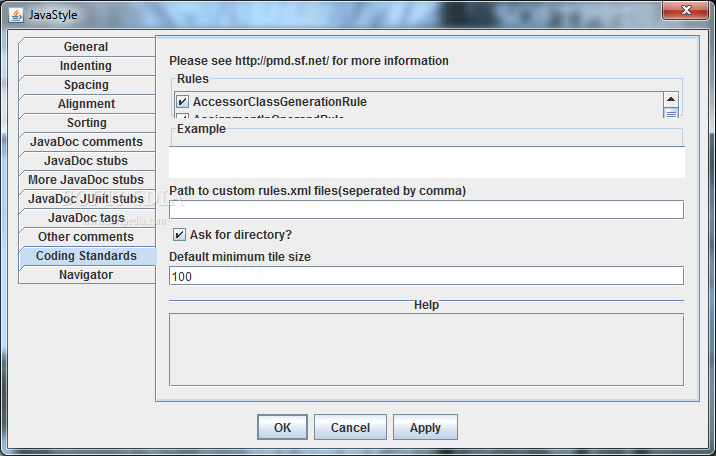The width and height of the screenshot is (716, 456).
Task: Click the white Example text area
Action: pyautogui.click(x=426, y=162)
